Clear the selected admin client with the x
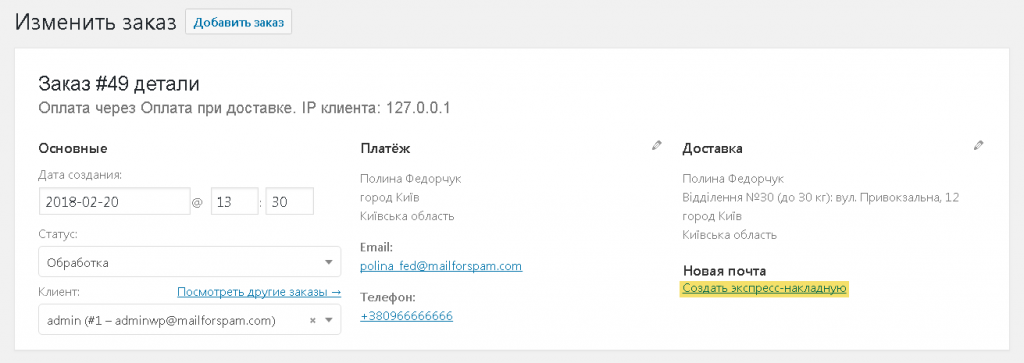The width and height of the screenshot is (1024, 363). click(x=312, y=321)
